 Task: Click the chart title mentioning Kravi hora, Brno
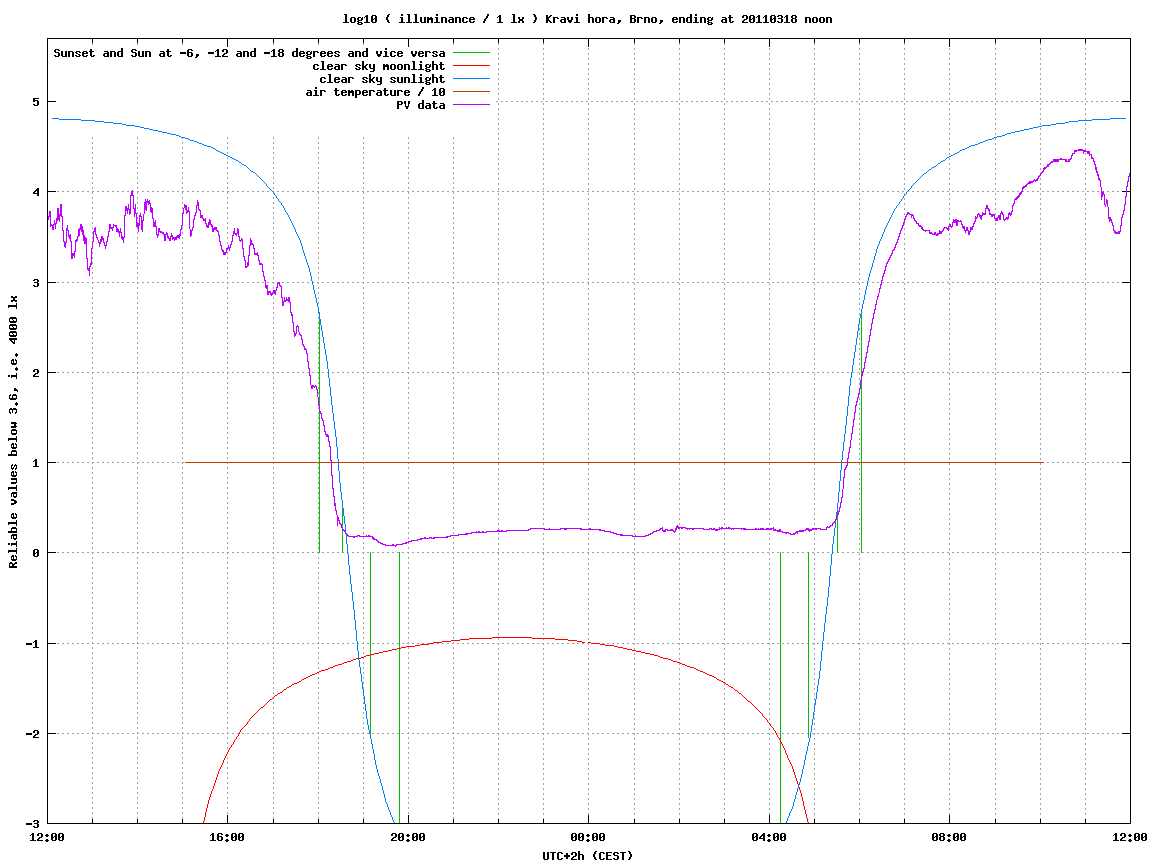point(587,19)
